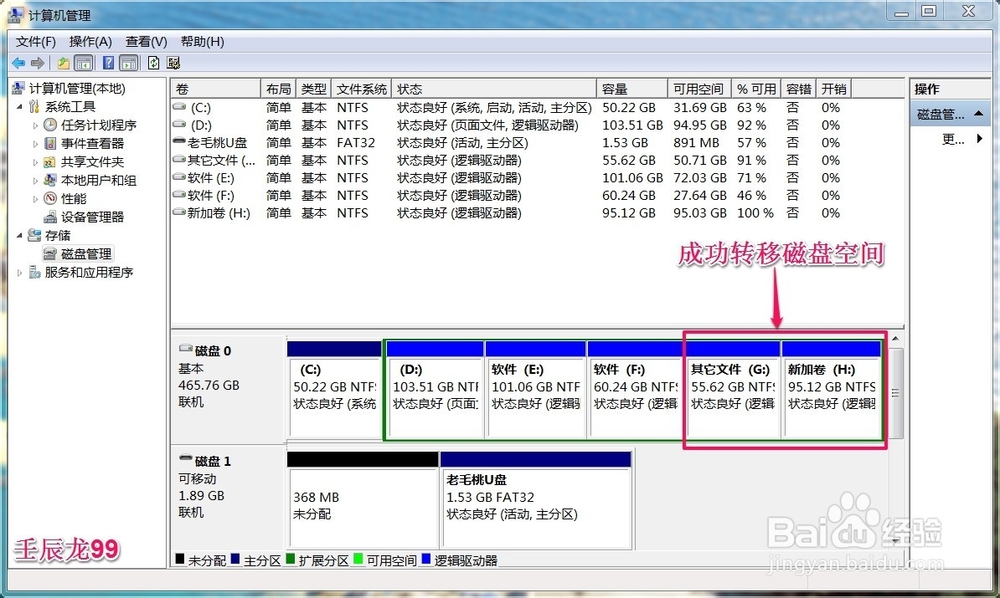1000x598 pixels.
Task: Expand the 事件查看器 tree node
Action: tap(35, 144)
